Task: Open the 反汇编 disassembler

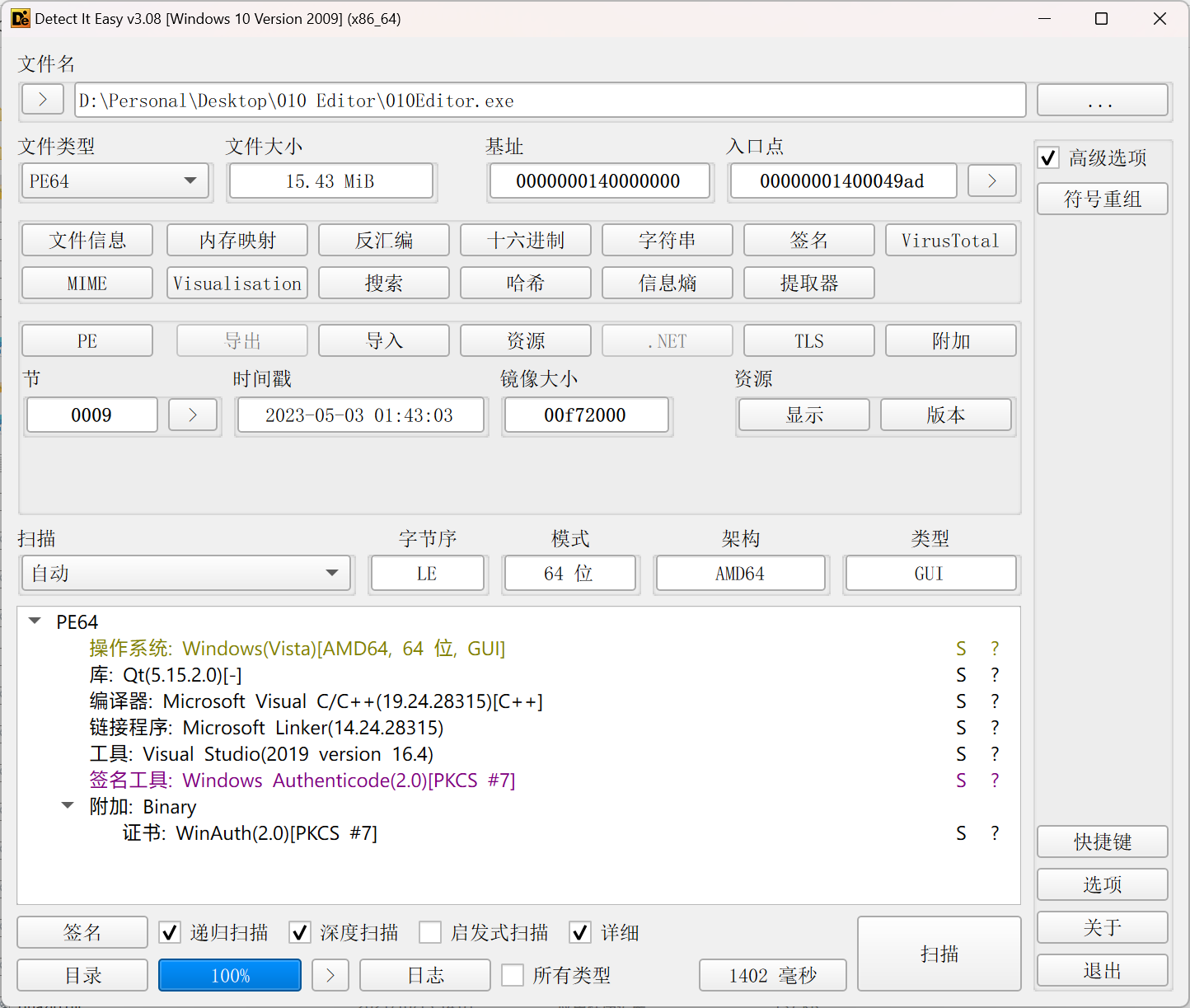Action: 384,240
